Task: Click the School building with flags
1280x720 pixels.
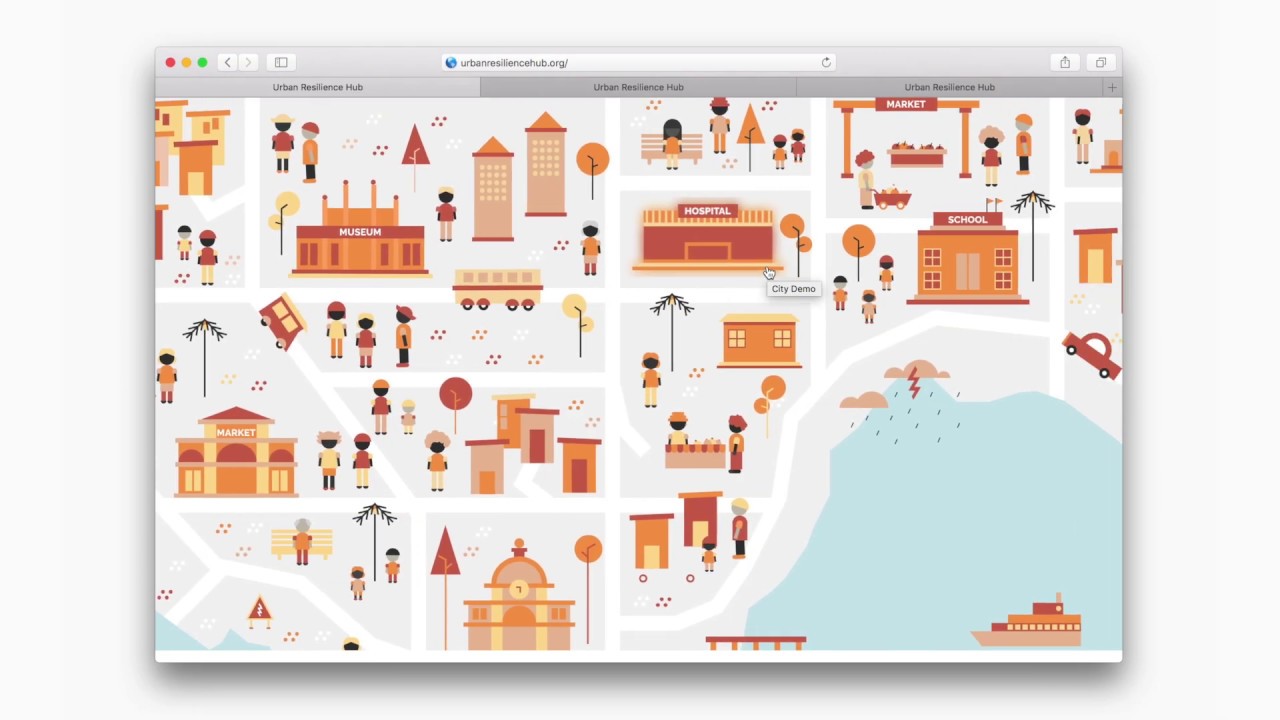Action: pos(967,252)
